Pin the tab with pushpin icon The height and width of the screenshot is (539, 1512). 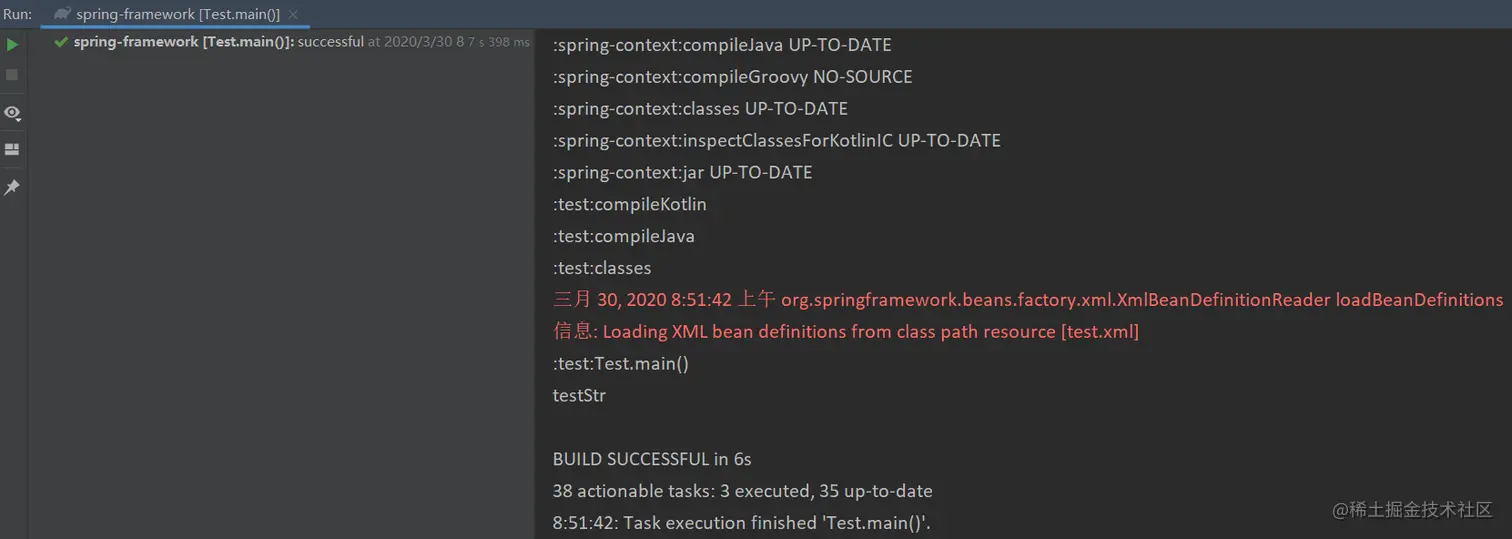point(12,187)
